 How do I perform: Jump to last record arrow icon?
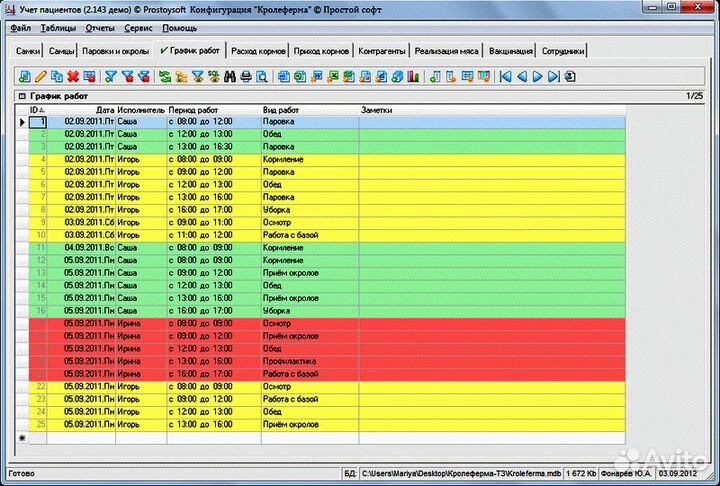tap(553, 76)
